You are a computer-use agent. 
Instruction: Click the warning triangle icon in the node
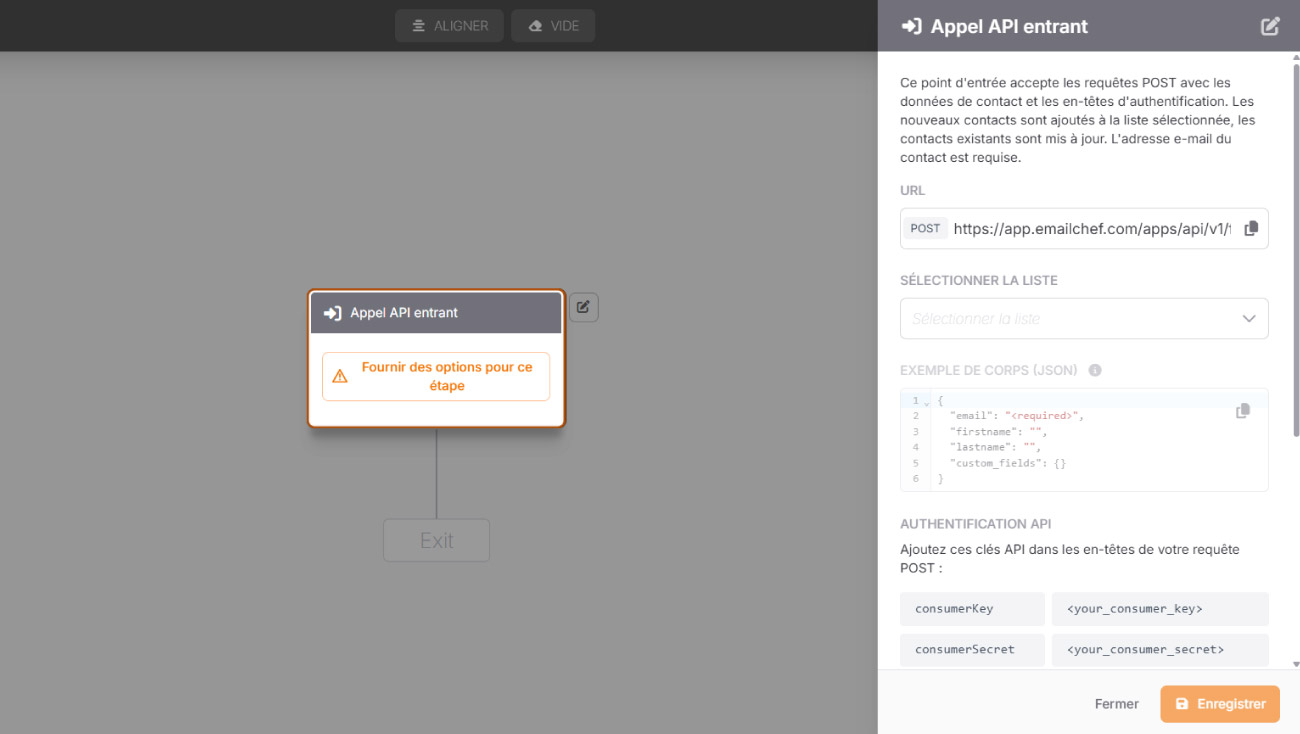340,377
